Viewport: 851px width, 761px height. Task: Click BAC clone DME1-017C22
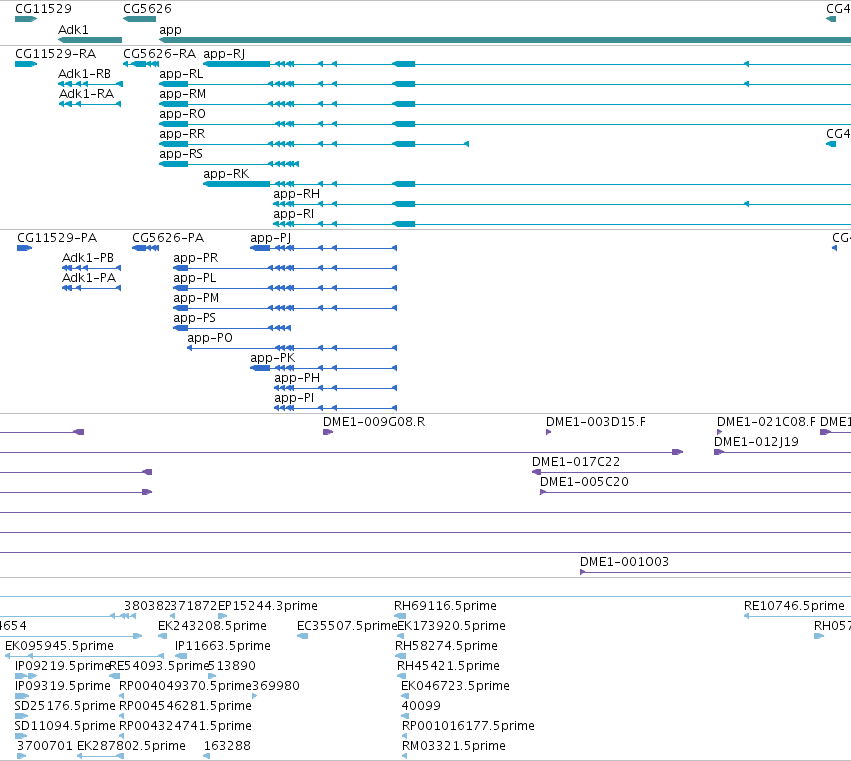[691, 472]
